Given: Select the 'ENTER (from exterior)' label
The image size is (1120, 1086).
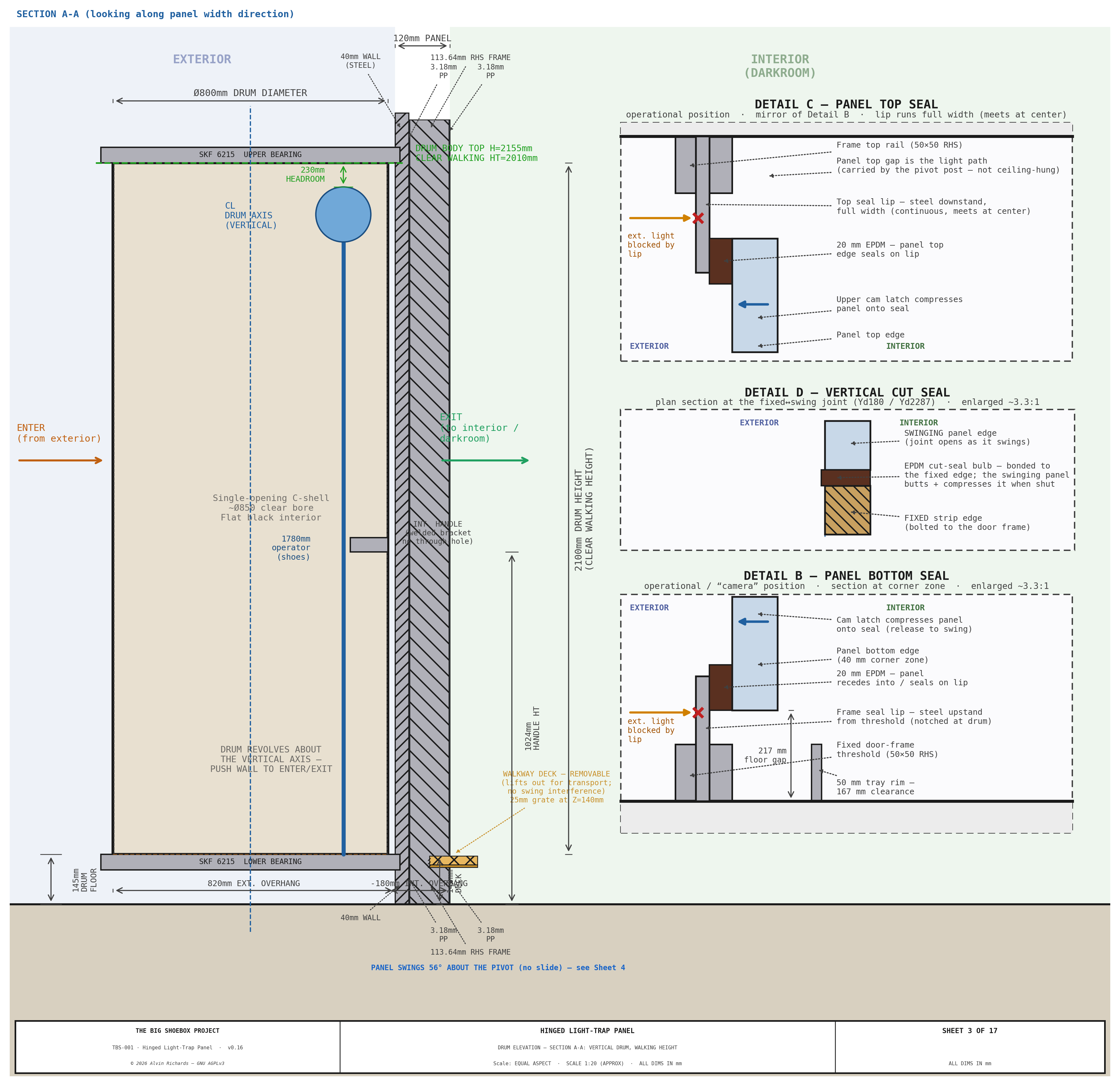Looking at the screenshot, I should click(59, 433).
